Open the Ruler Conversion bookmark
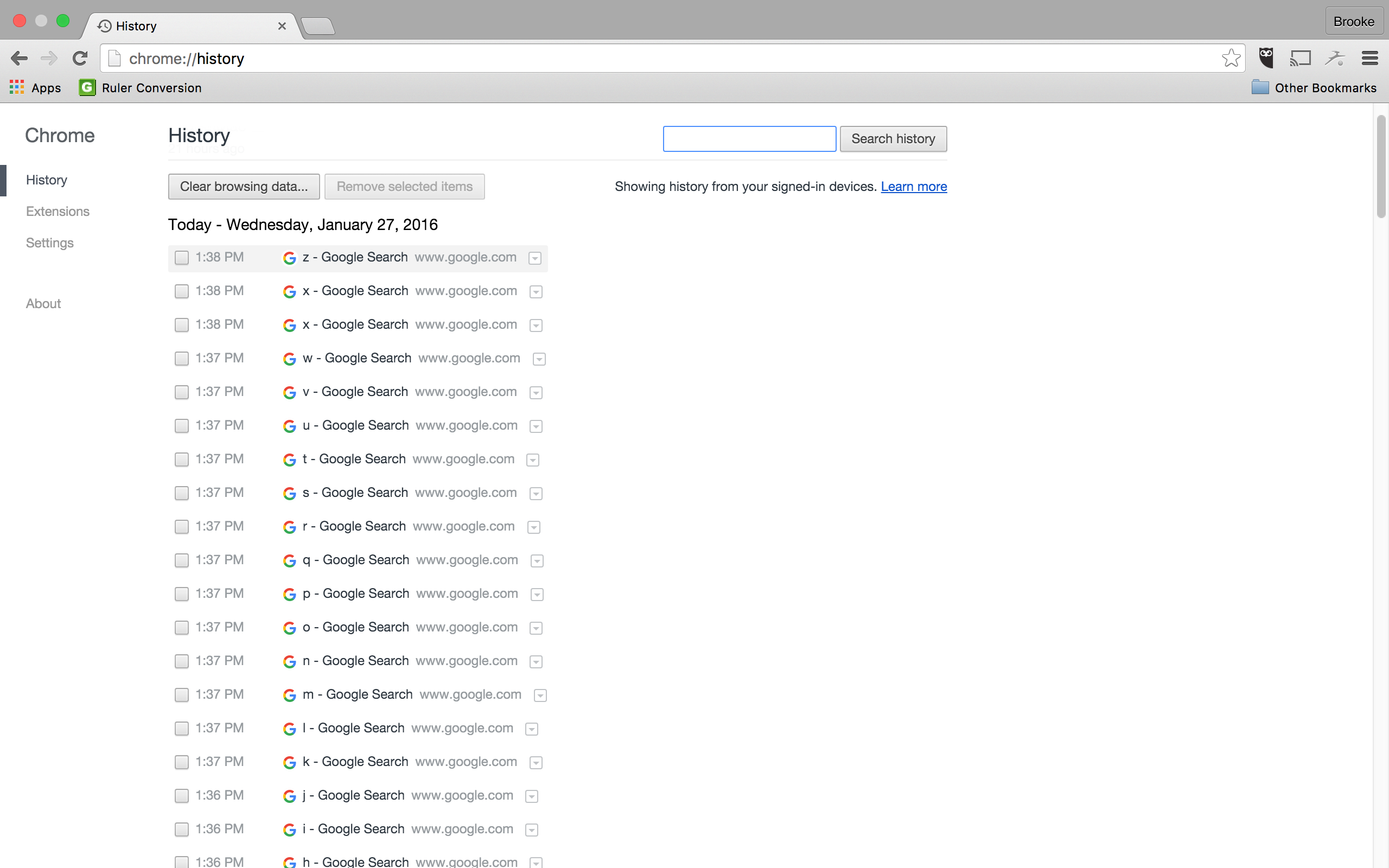Screen dimensions: 1389x868 (x=141, y=88)
